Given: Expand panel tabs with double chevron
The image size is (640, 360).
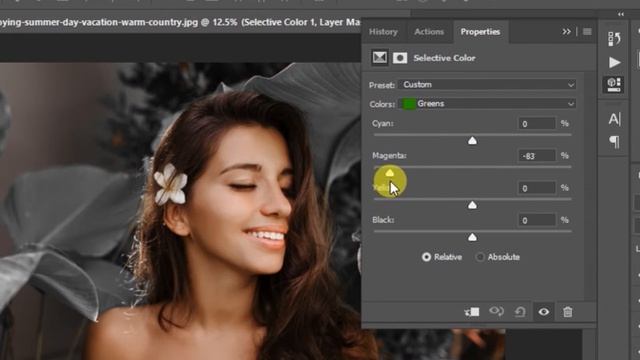Looking at the screenshot, I should coord(566,31).
